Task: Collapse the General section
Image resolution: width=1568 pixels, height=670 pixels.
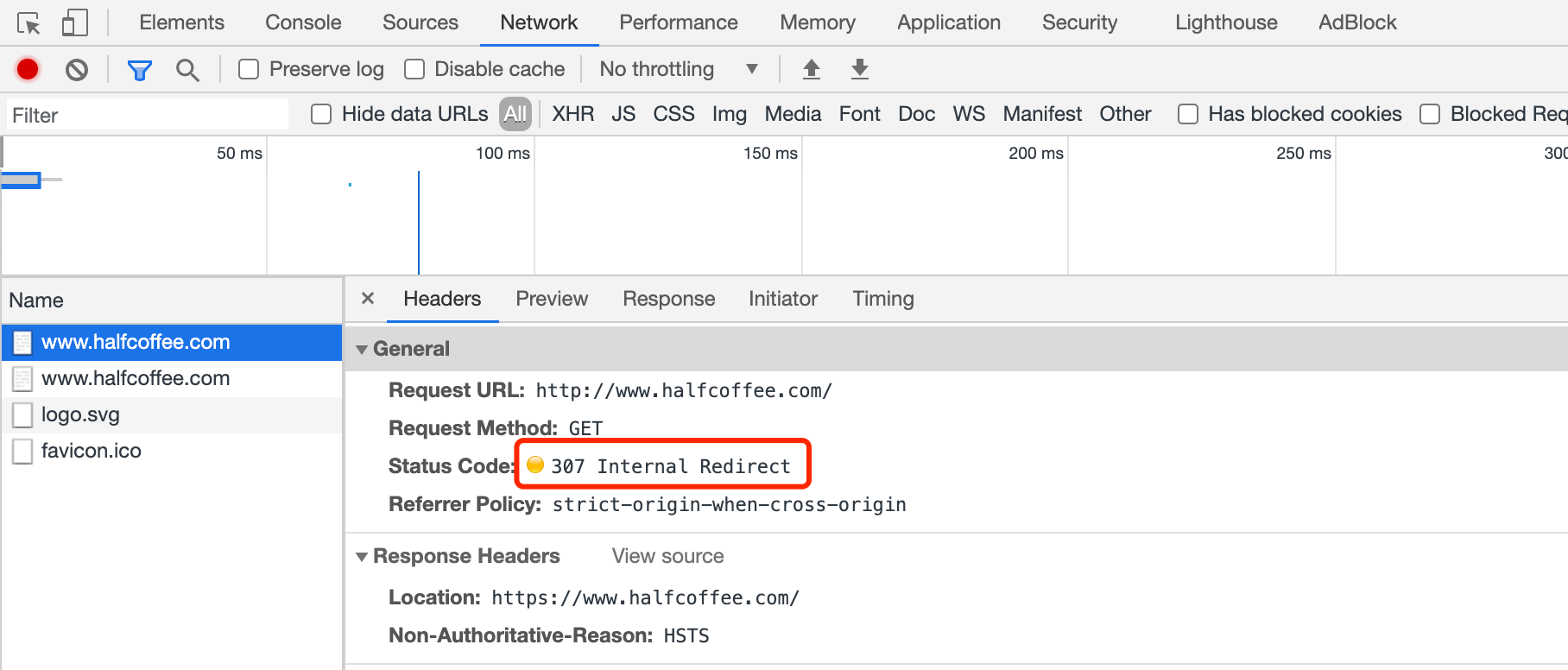Action: pos(362,350)
